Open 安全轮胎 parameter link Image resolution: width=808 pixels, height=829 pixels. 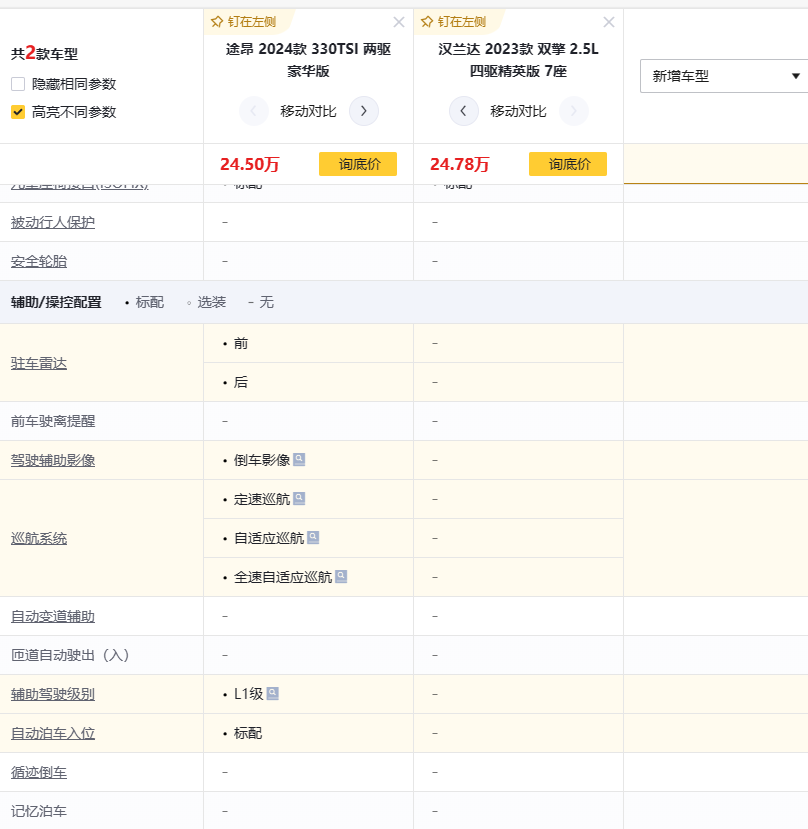[39, 261]
